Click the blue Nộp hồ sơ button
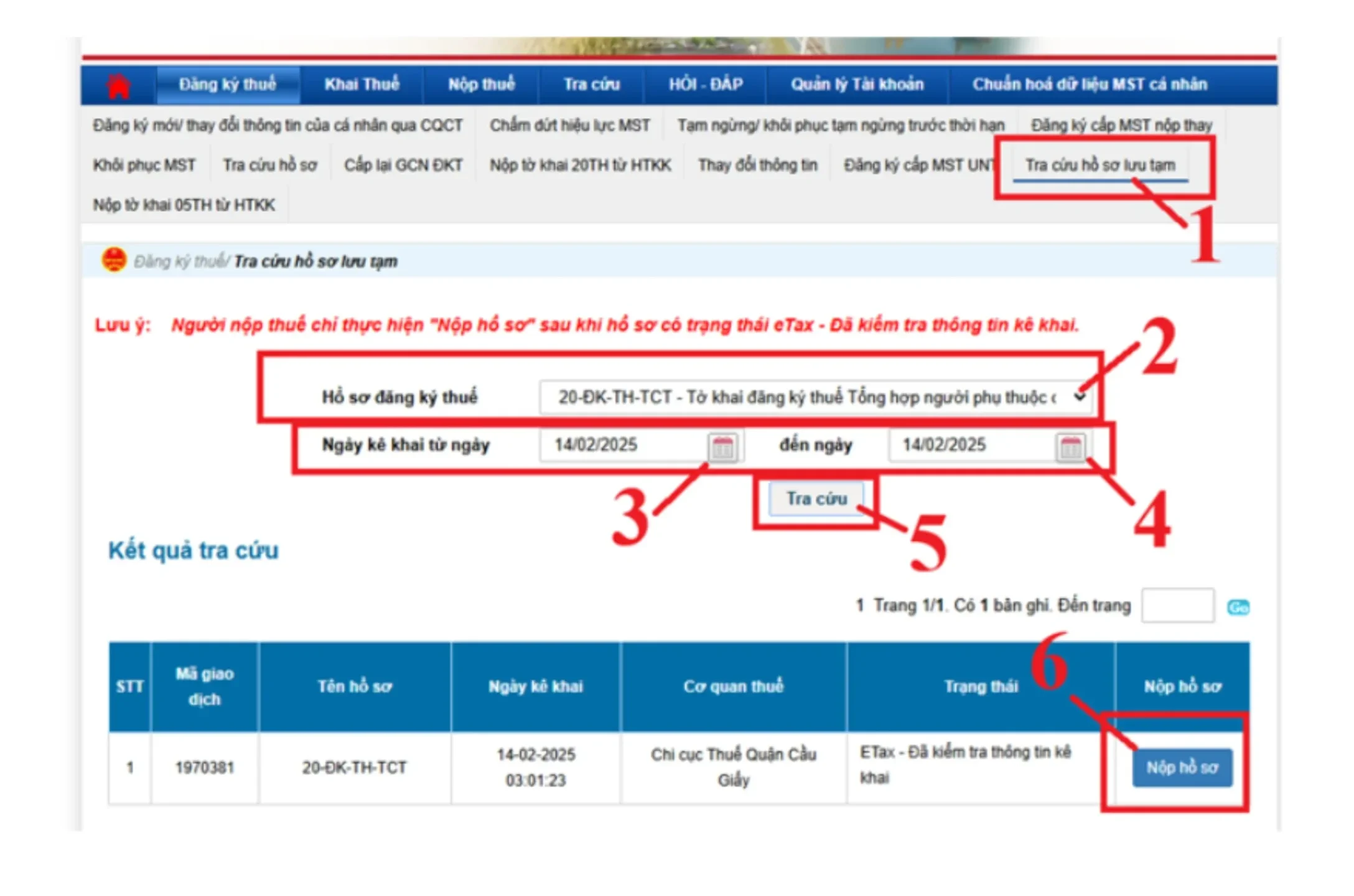The height and width of the screenshot is (896, 1354). 1182,767
